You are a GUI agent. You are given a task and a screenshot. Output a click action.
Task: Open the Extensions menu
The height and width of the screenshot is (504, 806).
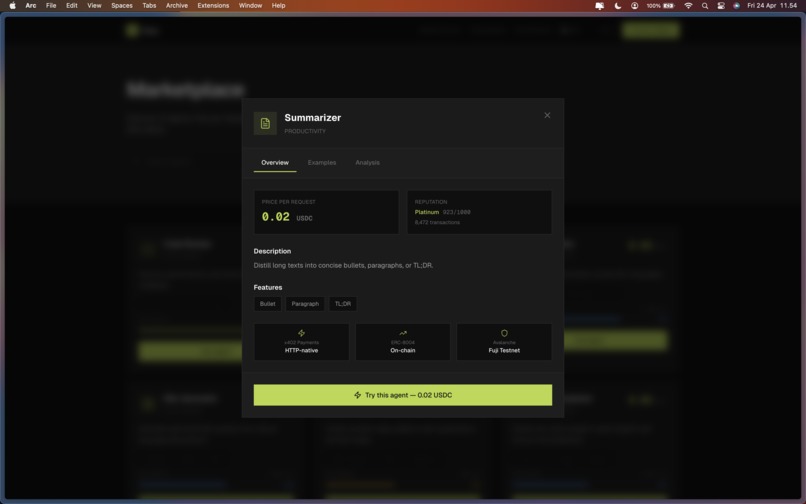(x=213, y=6)
